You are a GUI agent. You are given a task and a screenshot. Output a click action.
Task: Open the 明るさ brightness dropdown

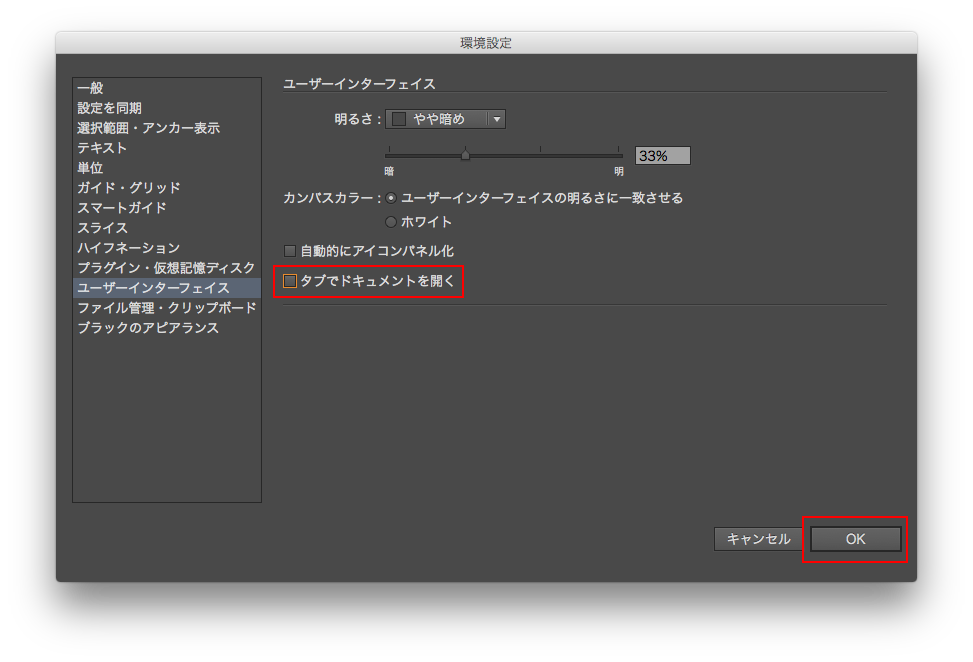tap(445, 119)
